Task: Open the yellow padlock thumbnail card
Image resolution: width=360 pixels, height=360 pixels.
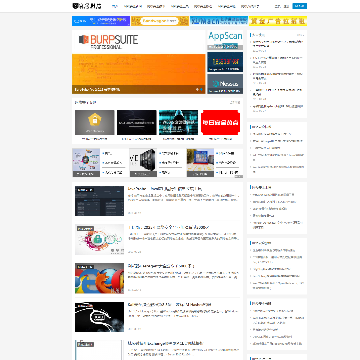Action: [95, 122]
